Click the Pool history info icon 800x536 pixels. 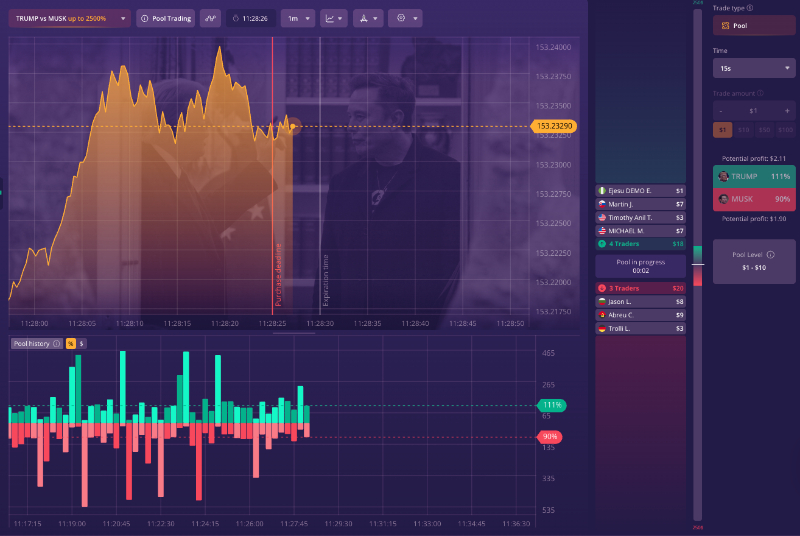pos(57,343)
